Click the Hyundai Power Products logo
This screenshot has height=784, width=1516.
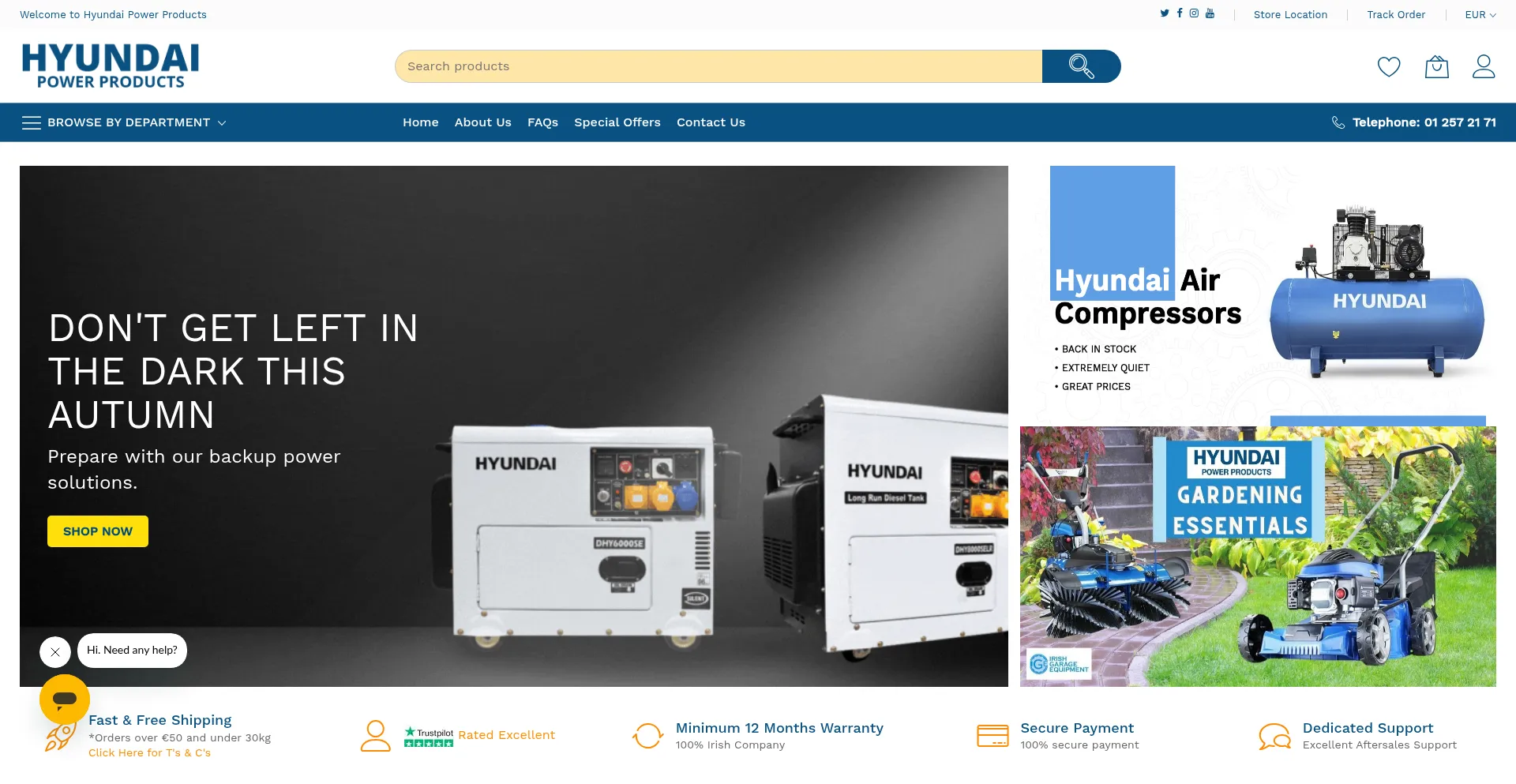111,66
